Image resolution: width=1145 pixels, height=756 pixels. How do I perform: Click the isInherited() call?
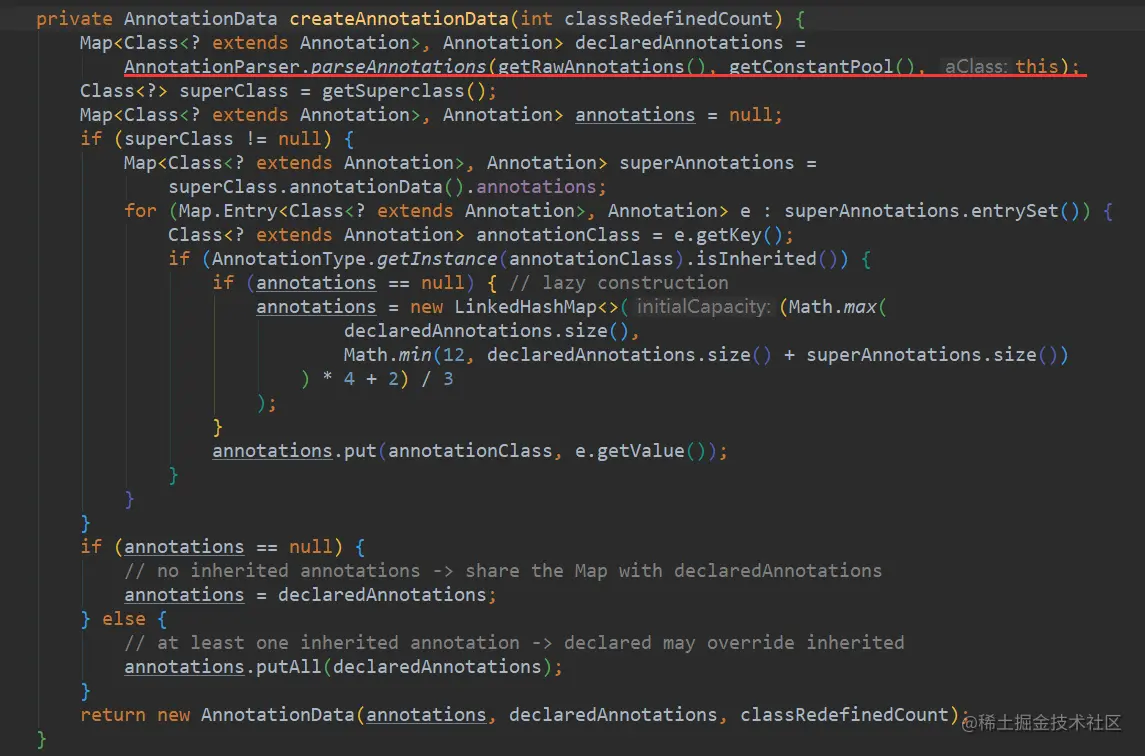pyautogui.click(x=767, y=259)
